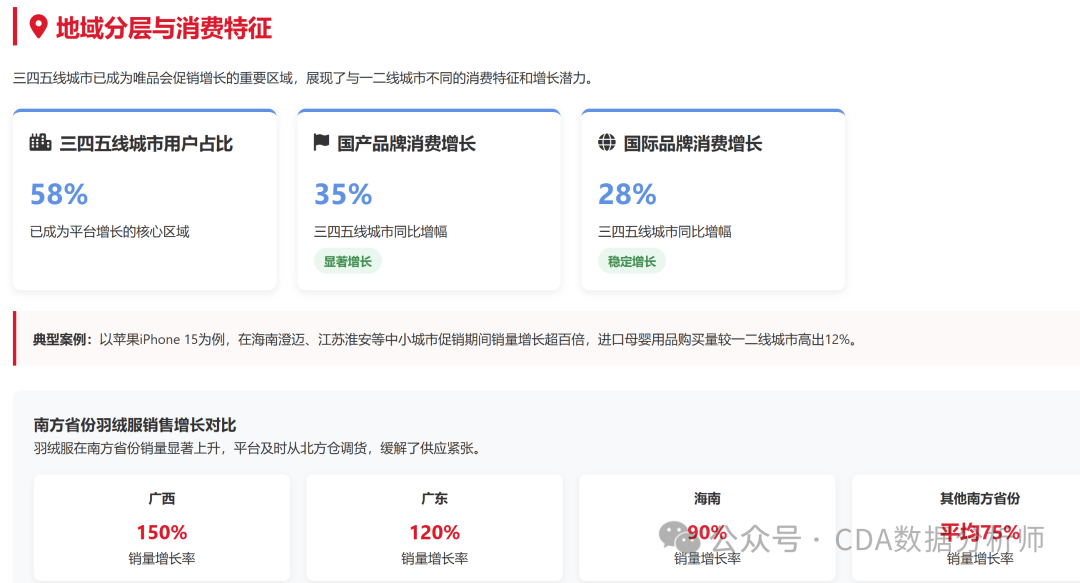Select the 稳定增长 green badge
This screenshot has width=1080, height=583.
pos(632,261)
